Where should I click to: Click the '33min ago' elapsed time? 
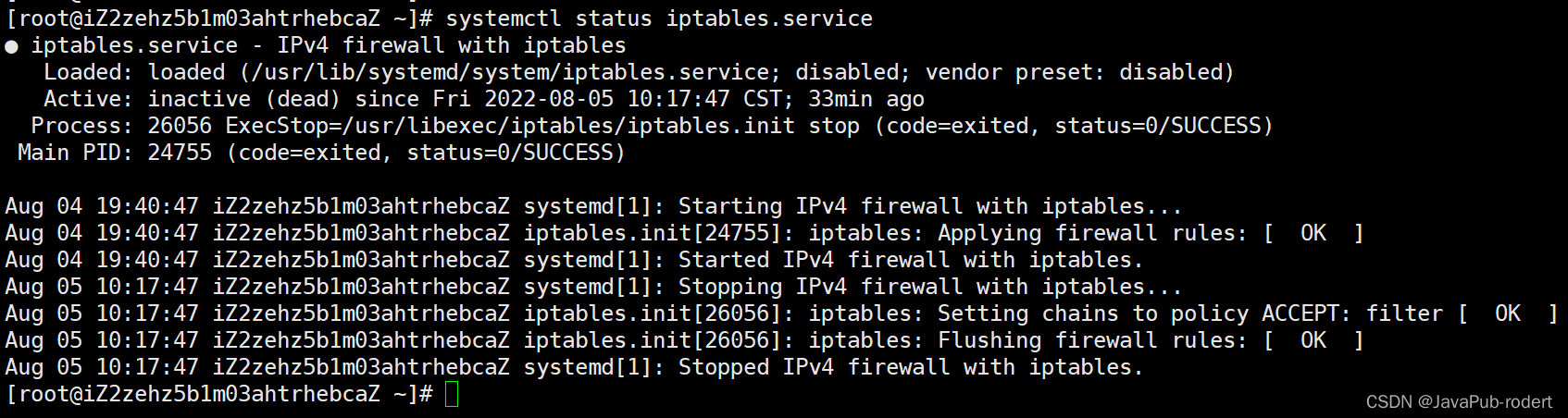pyautogui.click(x=866, y=99)
